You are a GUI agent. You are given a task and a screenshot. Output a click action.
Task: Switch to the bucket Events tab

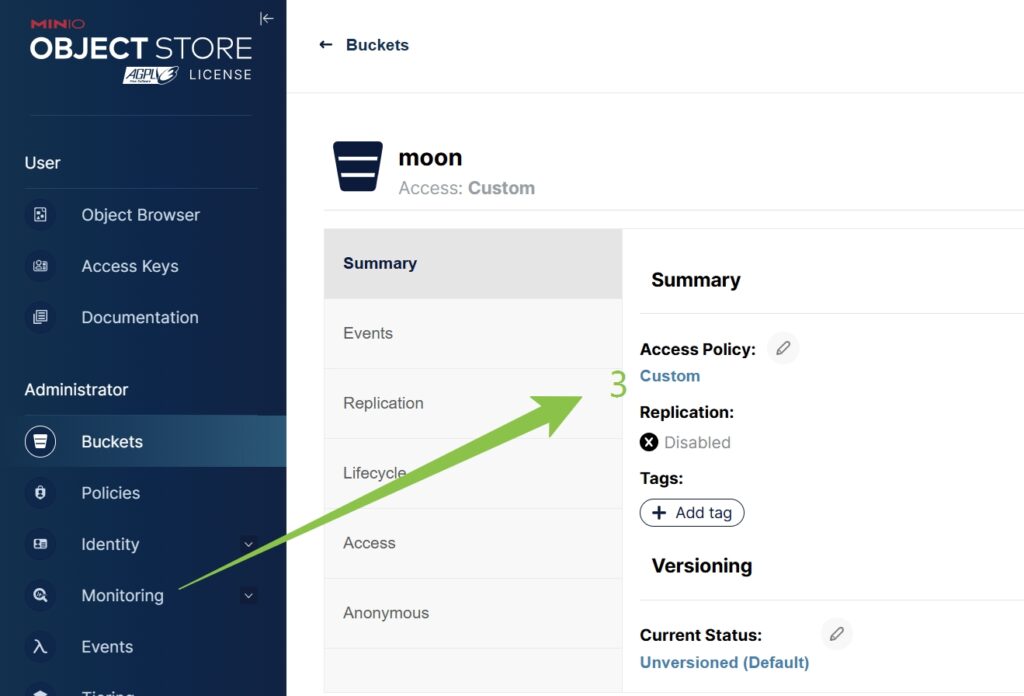[x=368, y=333]
